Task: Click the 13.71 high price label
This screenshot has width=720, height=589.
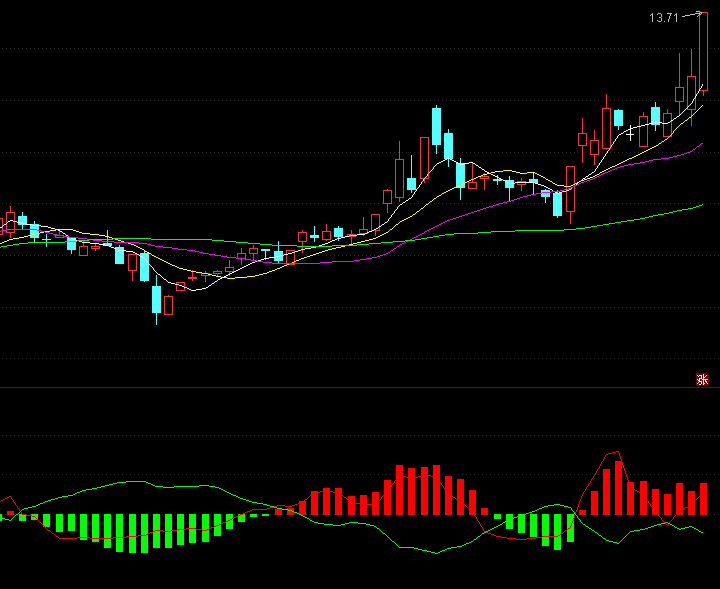Action: click(664, 18)
